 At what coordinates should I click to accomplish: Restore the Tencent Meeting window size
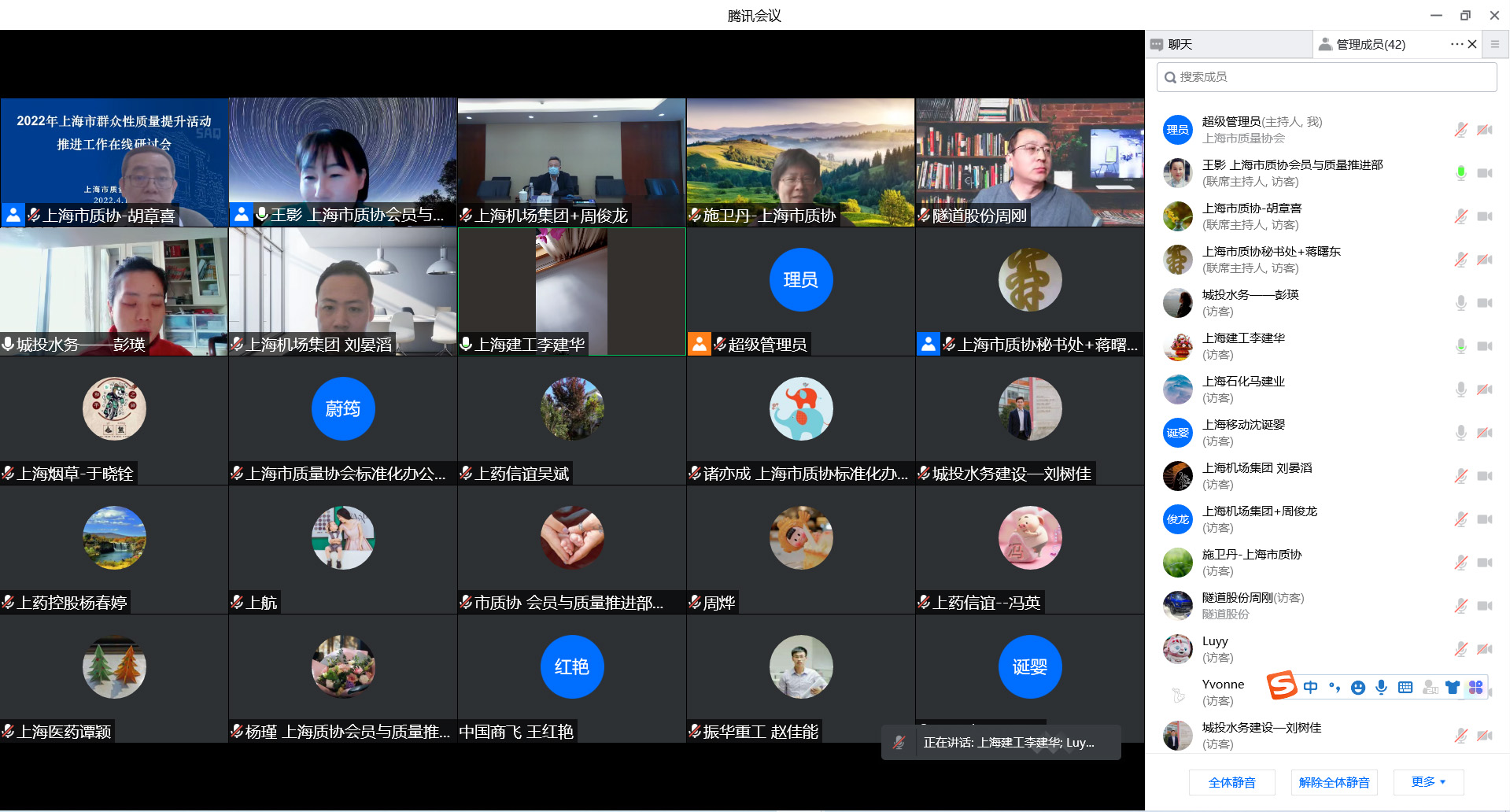(1465, 15)
